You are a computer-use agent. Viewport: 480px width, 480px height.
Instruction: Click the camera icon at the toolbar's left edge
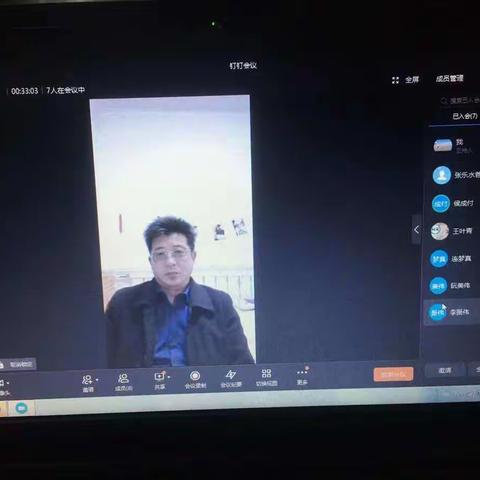(x=2, y=382)
